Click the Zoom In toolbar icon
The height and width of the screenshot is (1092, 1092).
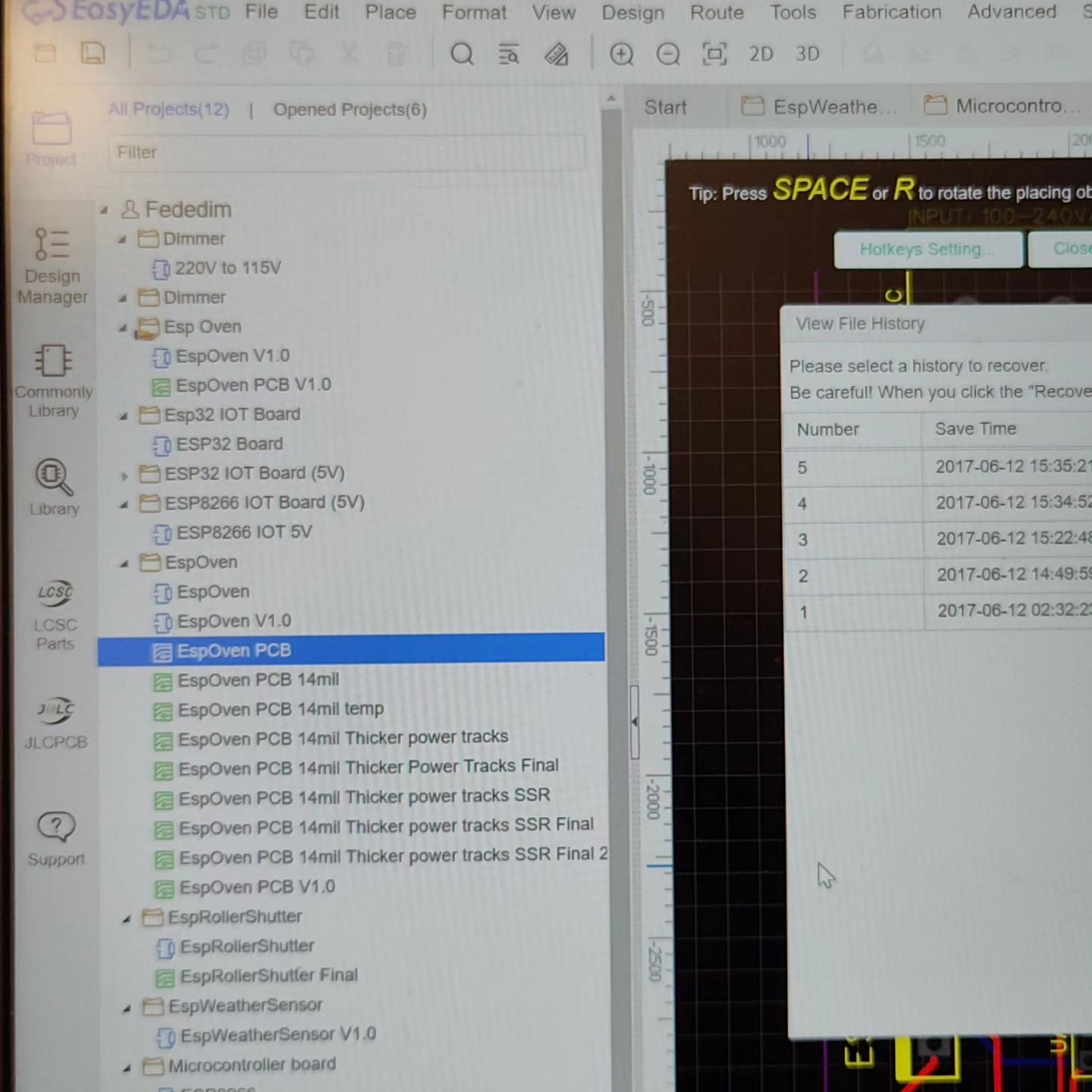(x=621, y=54)
